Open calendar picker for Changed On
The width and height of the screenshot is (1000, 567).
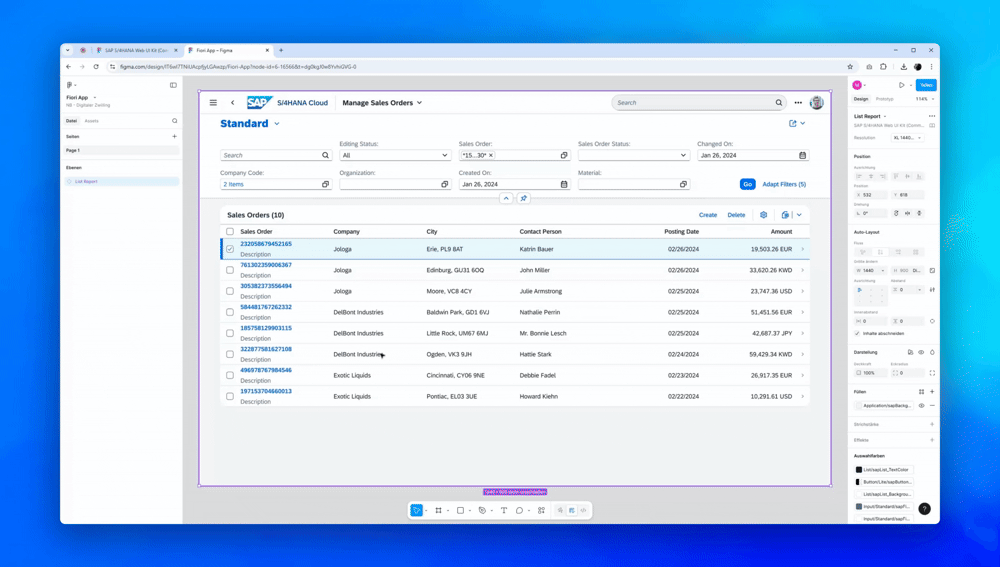click(802, 155)
